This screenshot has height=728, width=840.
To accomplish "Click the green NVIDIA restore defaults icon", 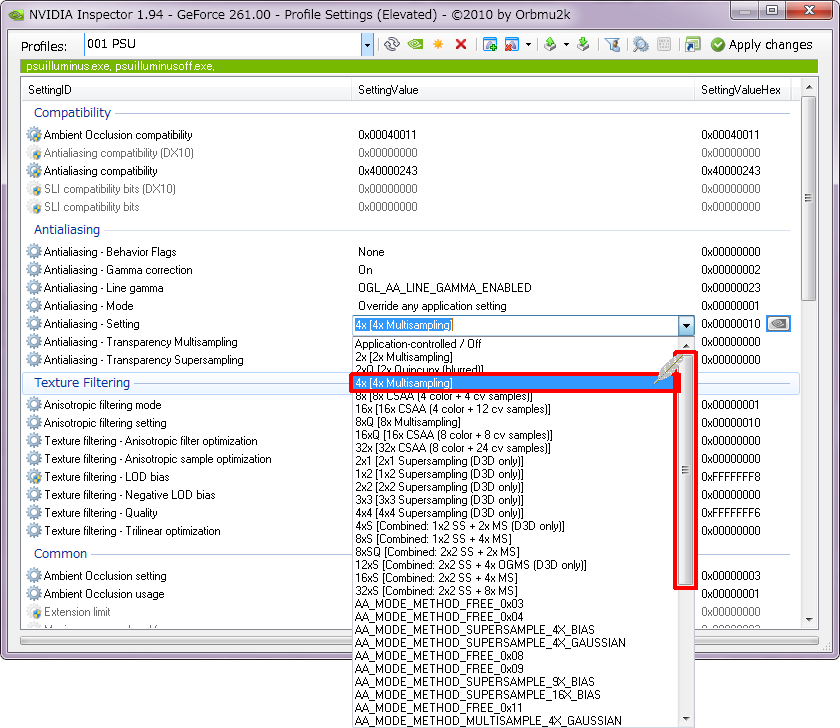I will click(x=415, y=44).
